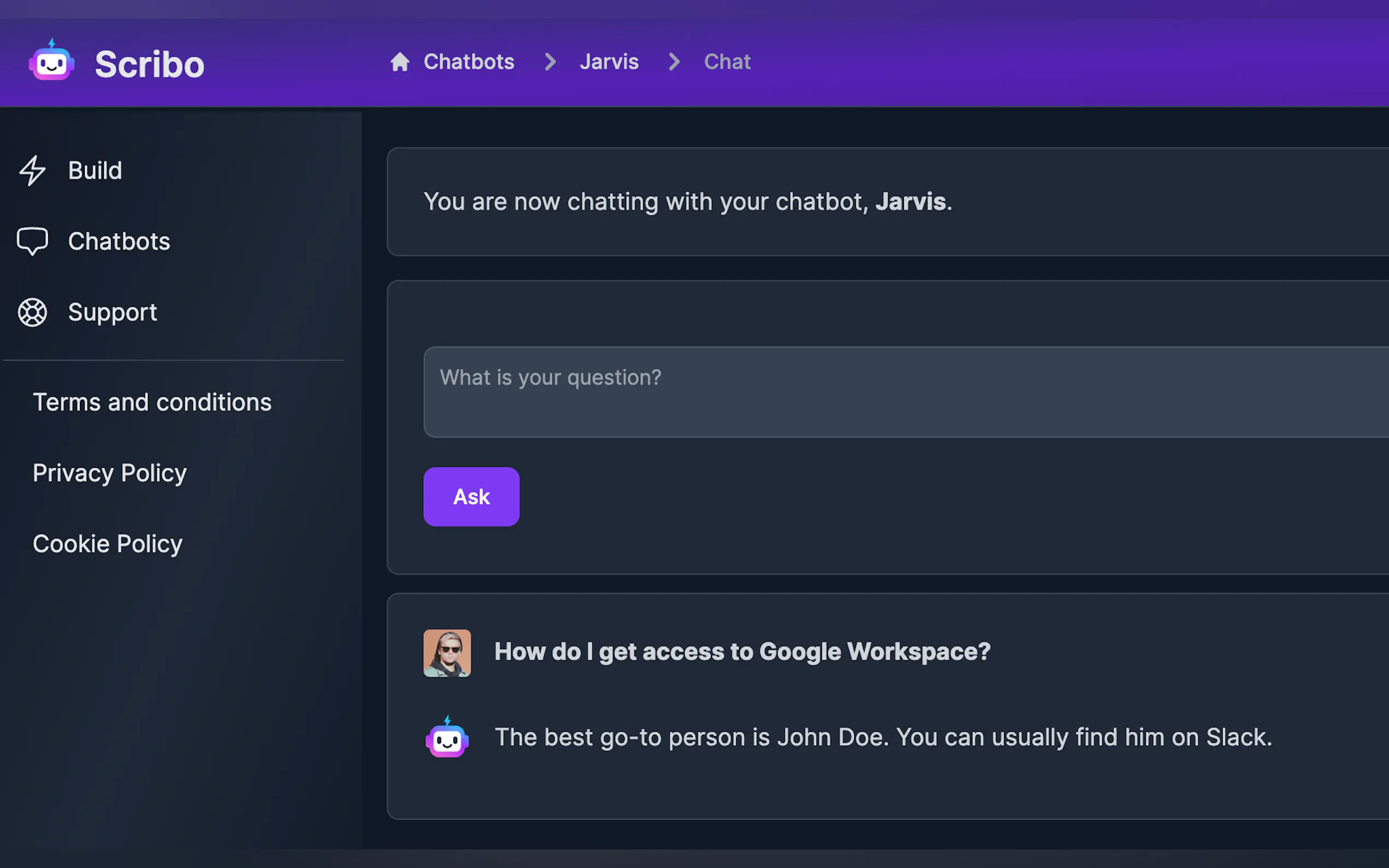Click the Build lightning bolt icon
Image resolution: width=1389 pixels, height=868 pixels.
[32, 171]
